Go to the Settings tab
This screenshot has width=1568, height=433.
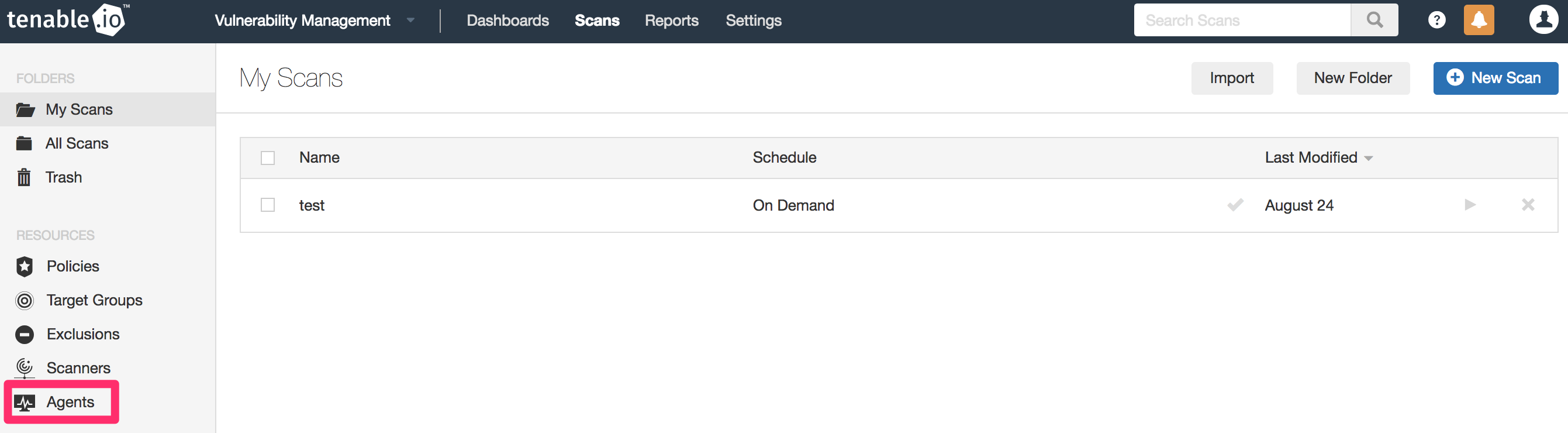(753, 20)
